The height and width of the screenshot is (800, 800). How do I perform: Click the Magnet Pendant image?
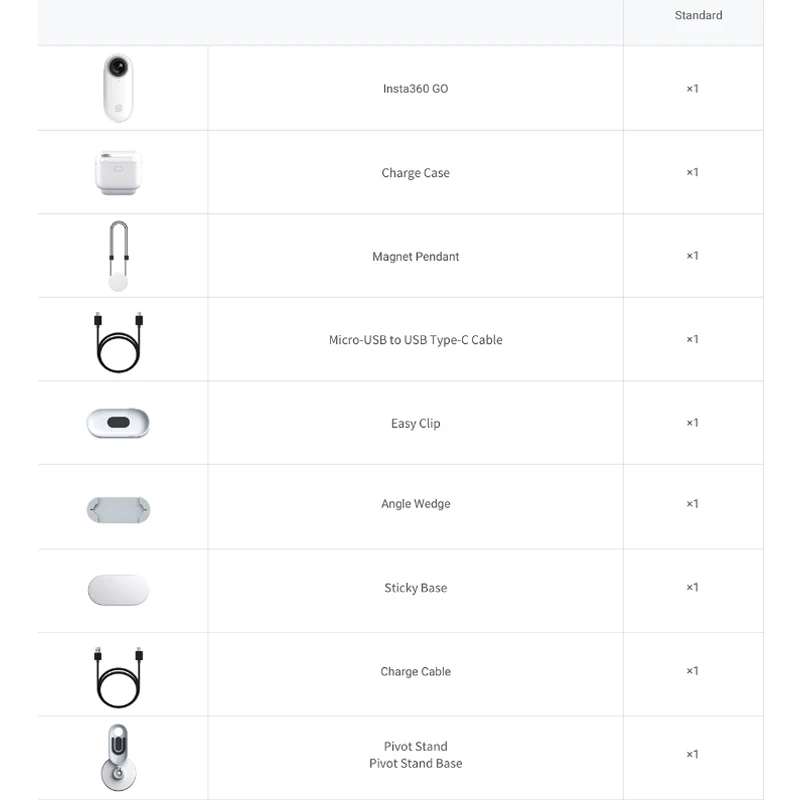coord(118,256)
